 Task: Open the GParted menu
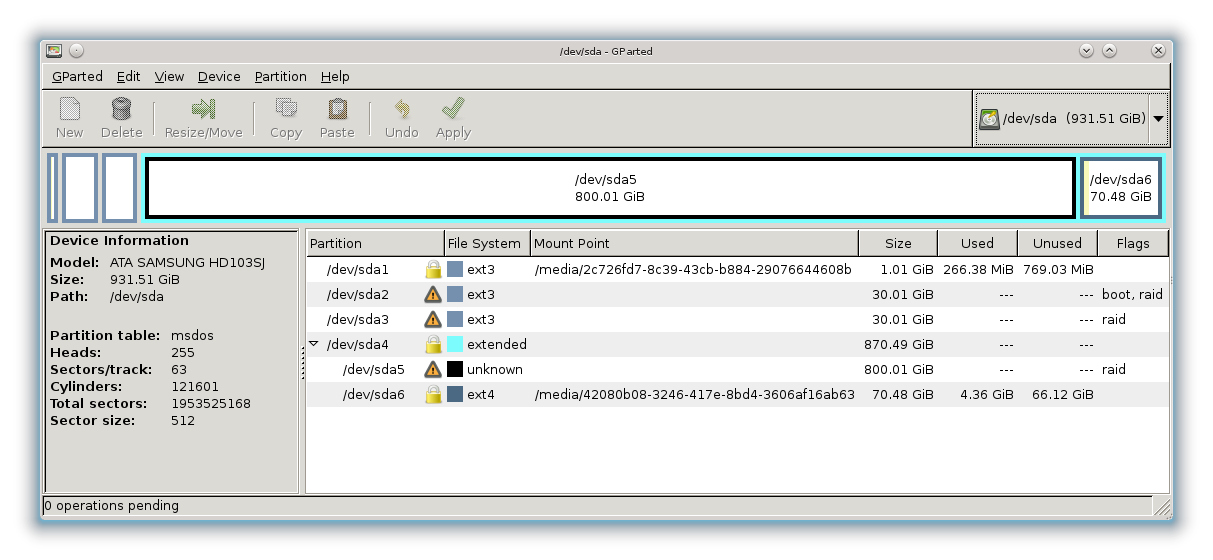click(x=77, y=77)
